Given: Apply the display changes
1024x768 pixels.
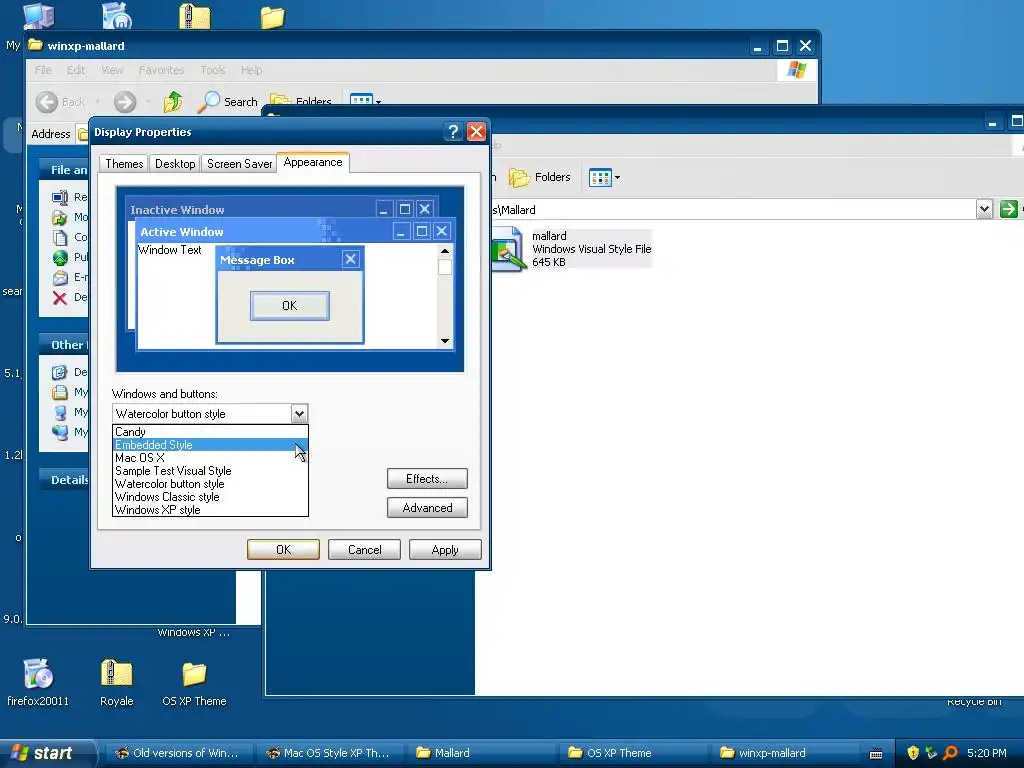Looking at the screenshot, I should tap(445, 550).
